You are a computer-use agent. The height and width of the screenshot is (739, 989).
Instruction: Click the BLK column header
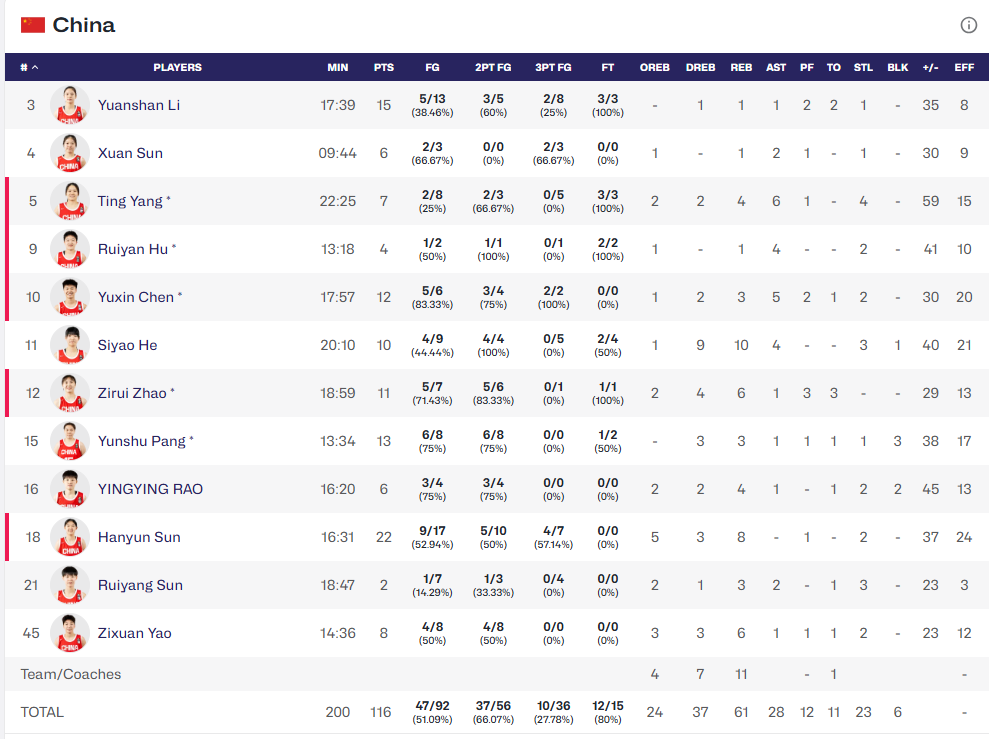point(898,67)
